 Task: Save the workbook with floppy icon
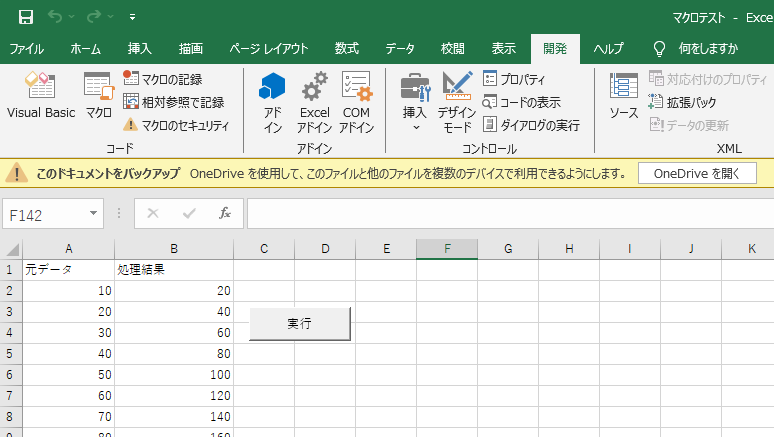(25, 17)
